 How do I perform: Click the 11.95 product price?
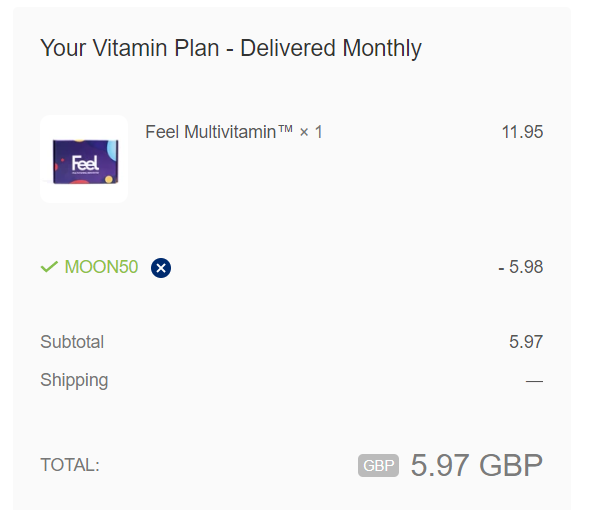522,132
